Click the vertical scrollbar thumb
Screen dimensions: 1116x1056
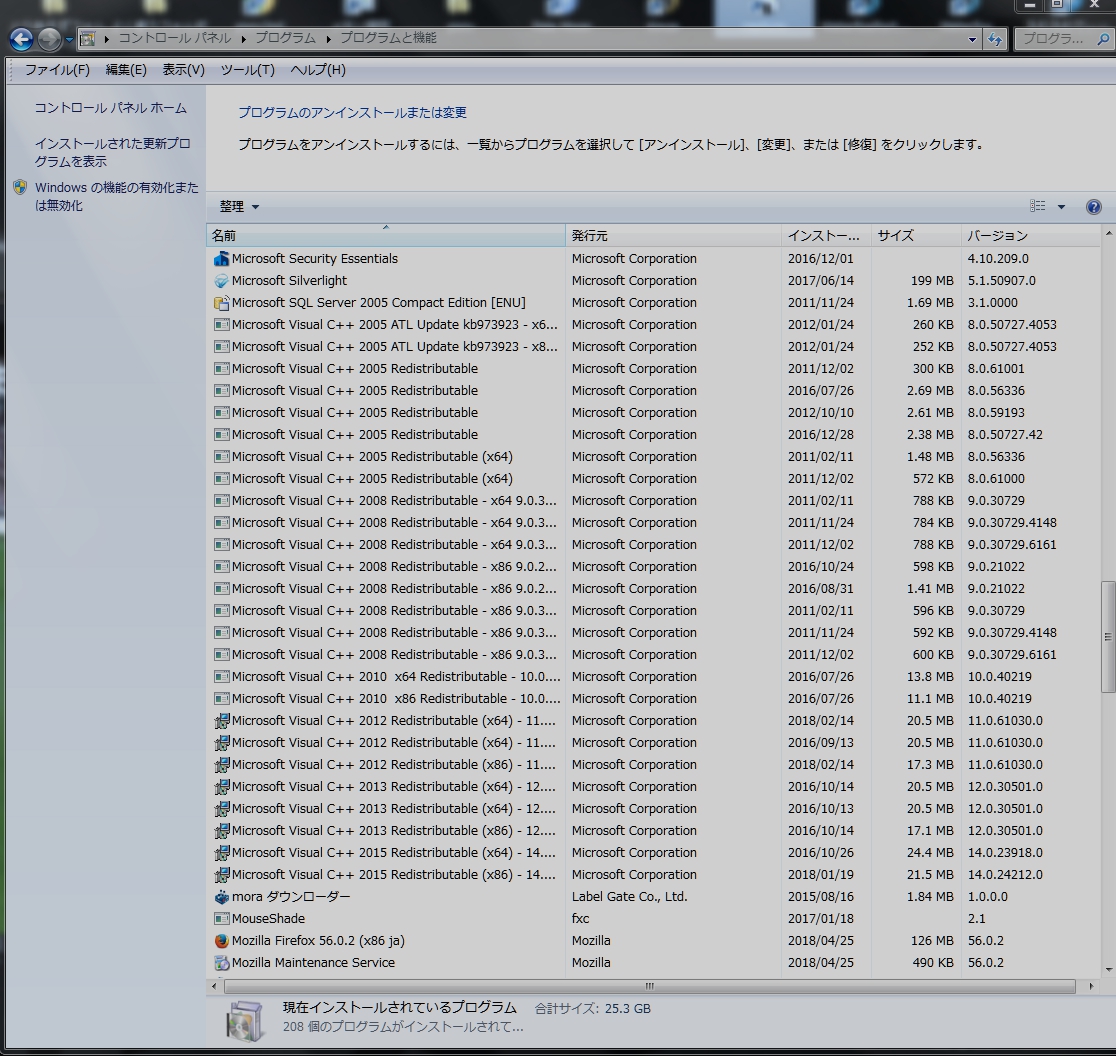click(x=1107, y=636)
